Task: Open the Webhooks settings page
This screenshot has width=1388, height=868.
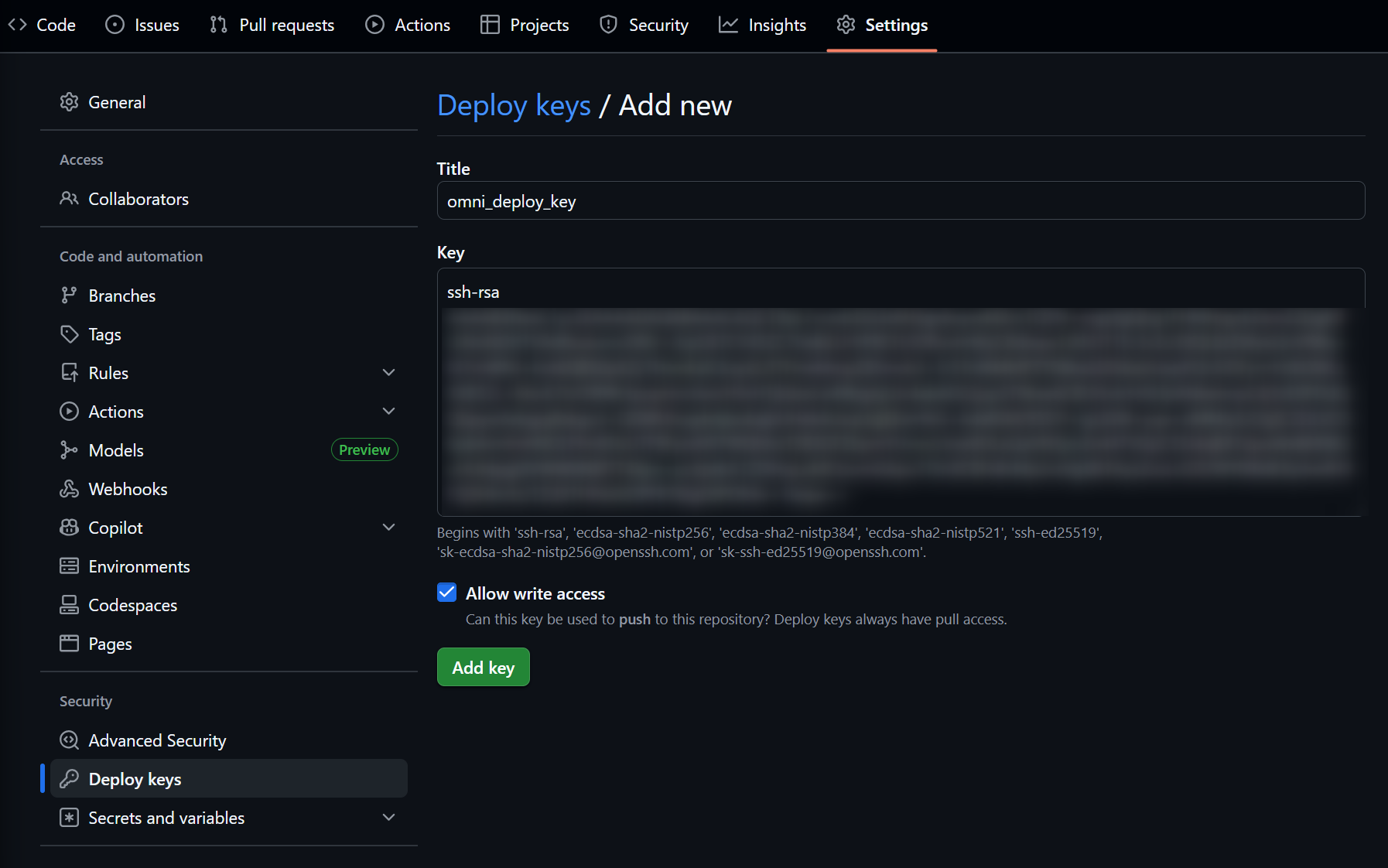Action: click(x=229, y=489)
